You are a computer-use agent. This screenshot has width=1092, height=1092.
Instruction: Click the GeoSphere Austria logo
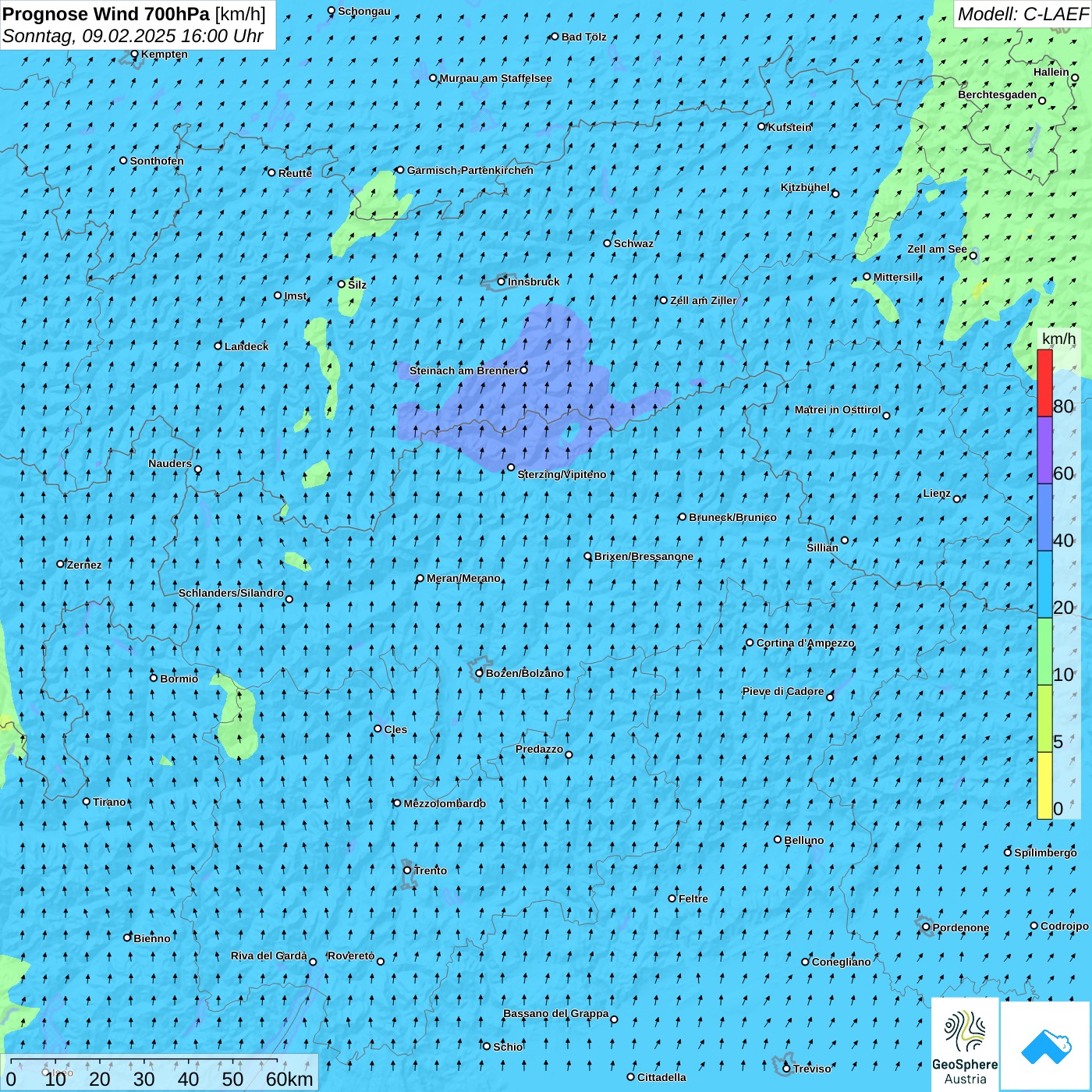[x=965, y=1044]
